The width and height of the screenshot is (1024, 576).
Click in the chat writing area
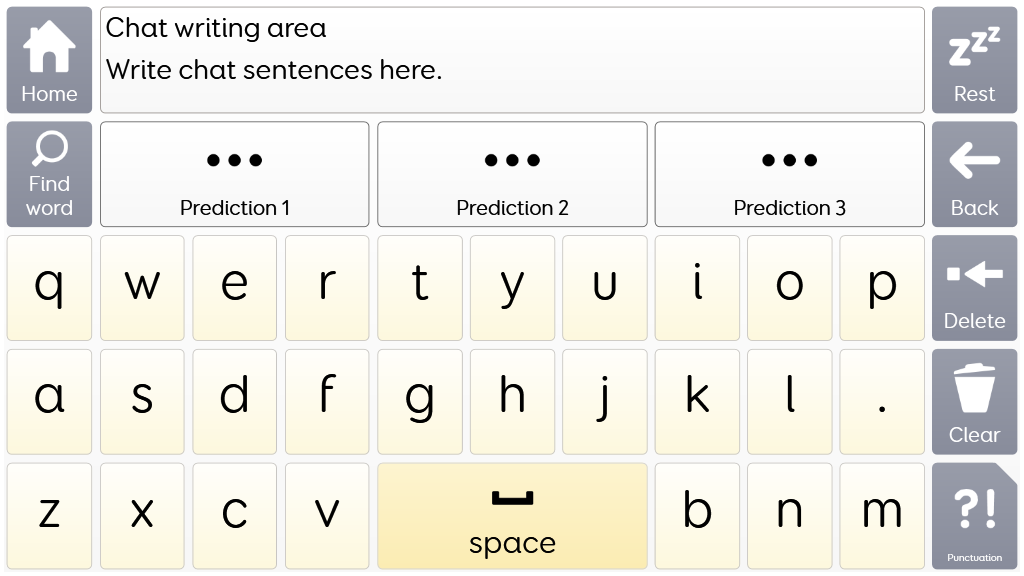point(512,60)
